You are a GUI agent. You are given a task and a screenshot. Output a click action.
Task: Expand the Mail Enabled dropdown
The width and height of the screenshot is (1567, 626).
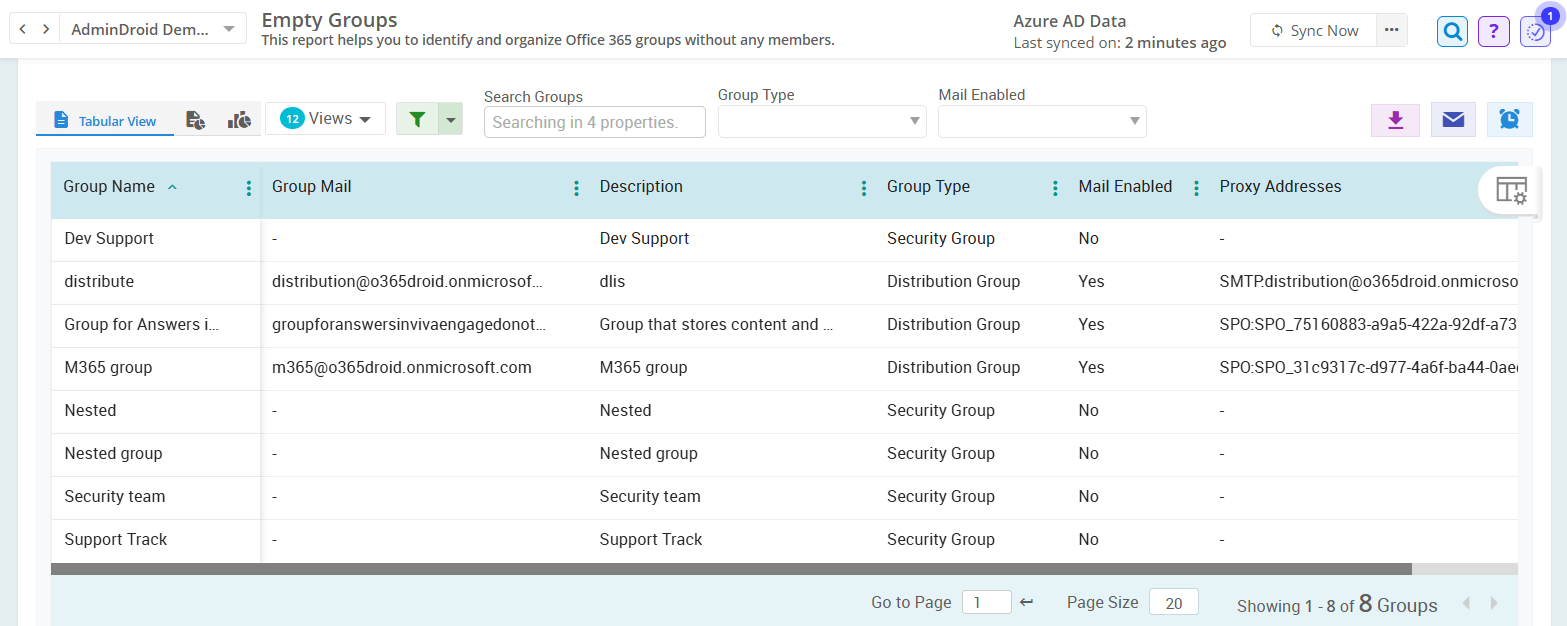click(x=1041, y=121)
